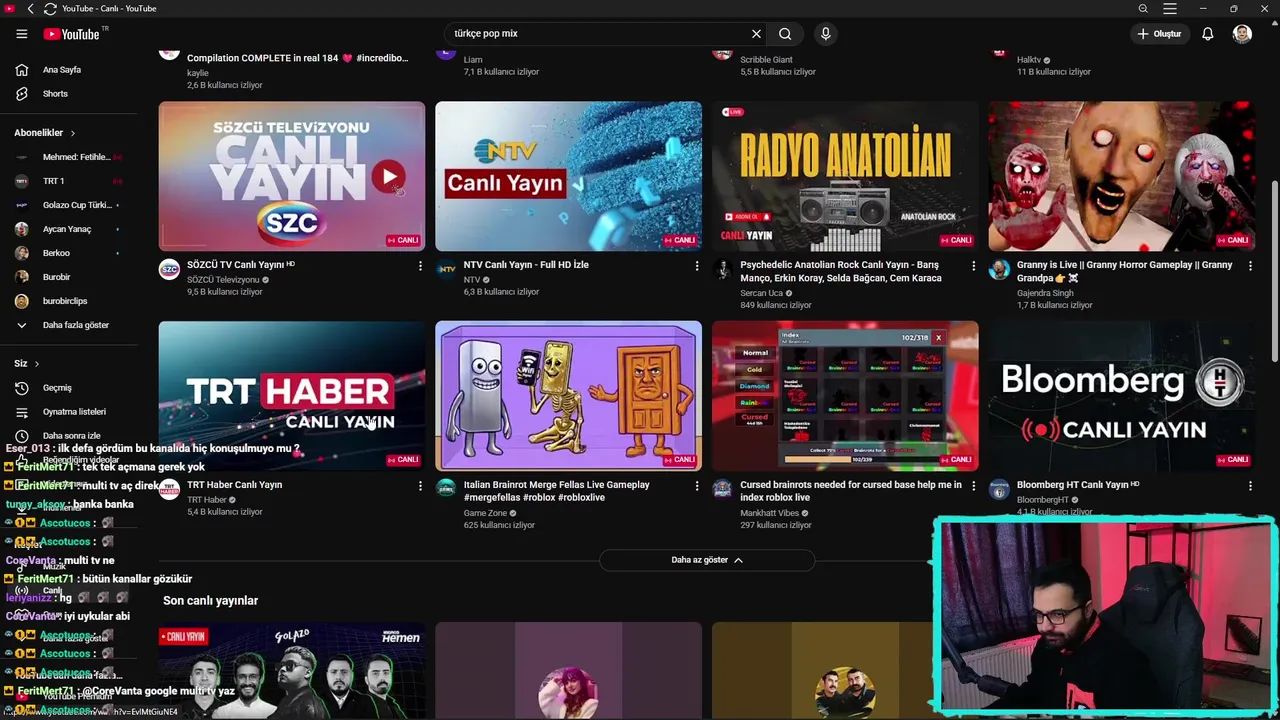Open the TRT 1 subscription channel
1280x720 pixels.
point(53,181)
